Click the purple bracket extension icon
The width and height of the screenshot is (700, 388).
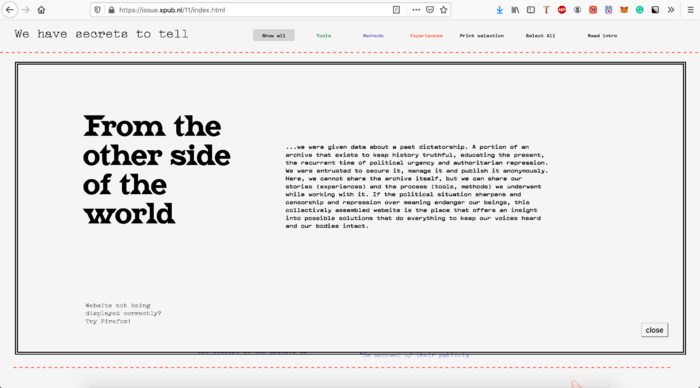click(608, 10)
